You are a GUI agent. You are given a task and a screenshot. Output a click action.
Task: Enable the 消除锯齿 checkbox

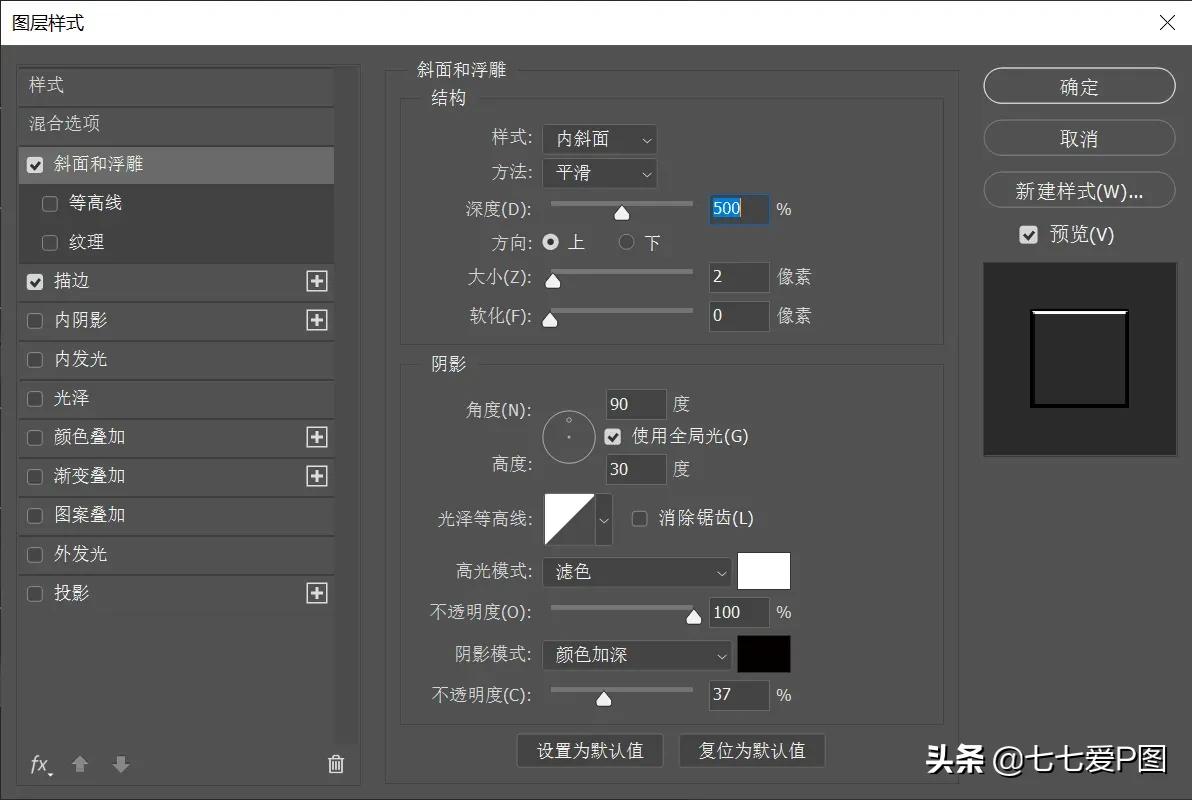[x=640, y=519]
